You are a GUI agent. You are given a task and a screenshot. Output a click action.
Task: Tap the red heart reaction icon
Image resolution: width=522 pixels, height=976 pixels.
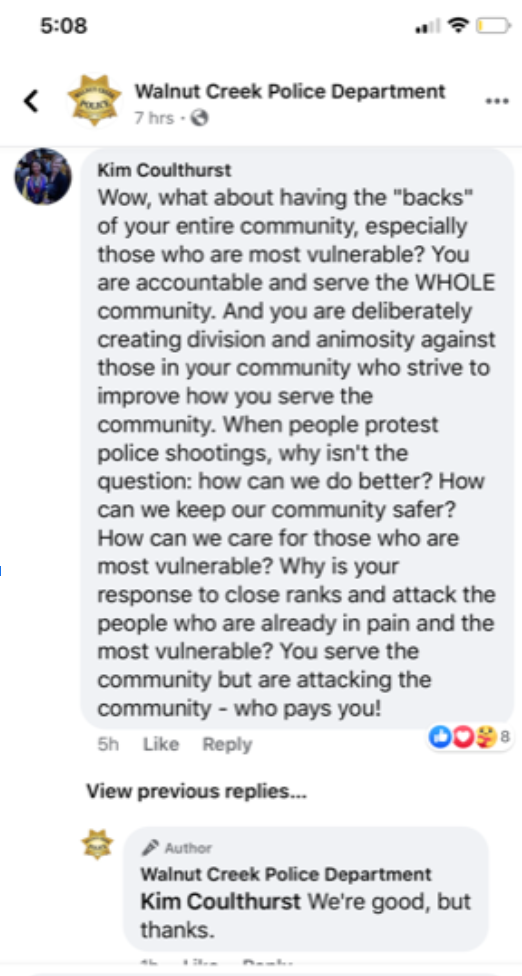point(461,738)
